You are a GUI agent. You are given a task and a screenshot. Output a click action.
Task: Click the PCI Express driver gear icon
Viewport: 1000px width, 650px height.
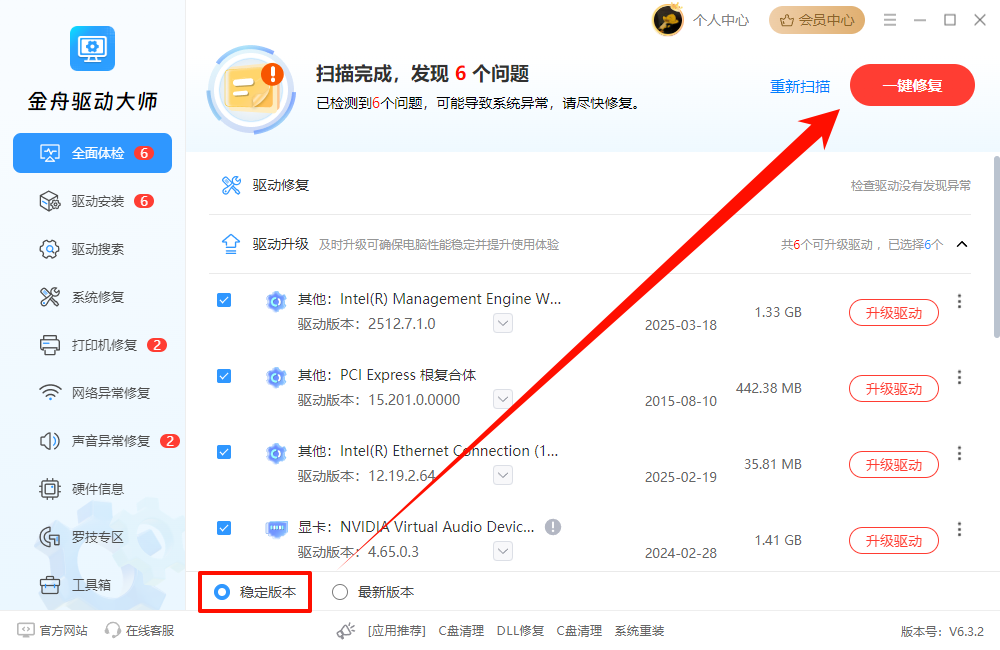(x=276, y=377)
